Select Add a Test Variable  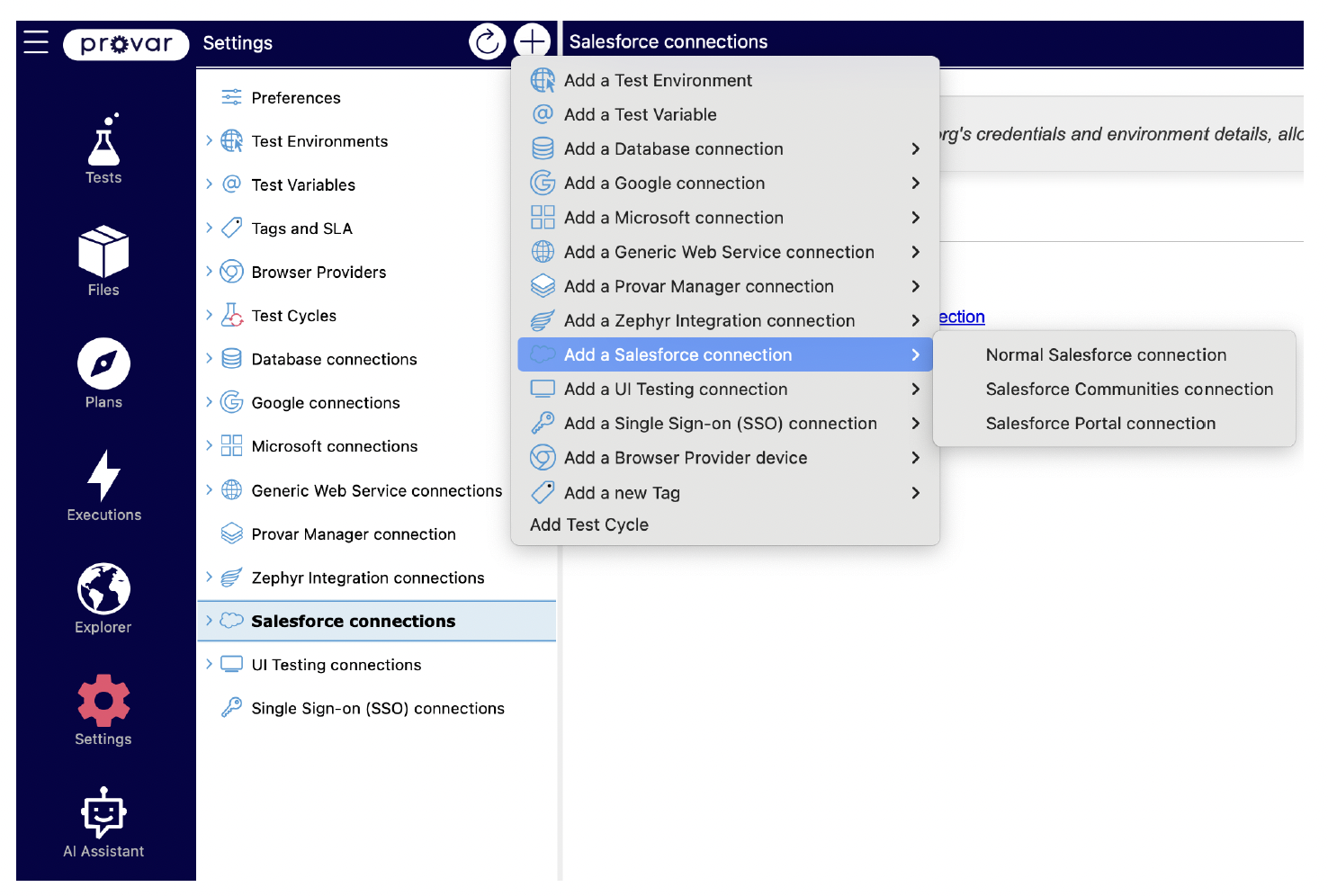coord(725,114)
